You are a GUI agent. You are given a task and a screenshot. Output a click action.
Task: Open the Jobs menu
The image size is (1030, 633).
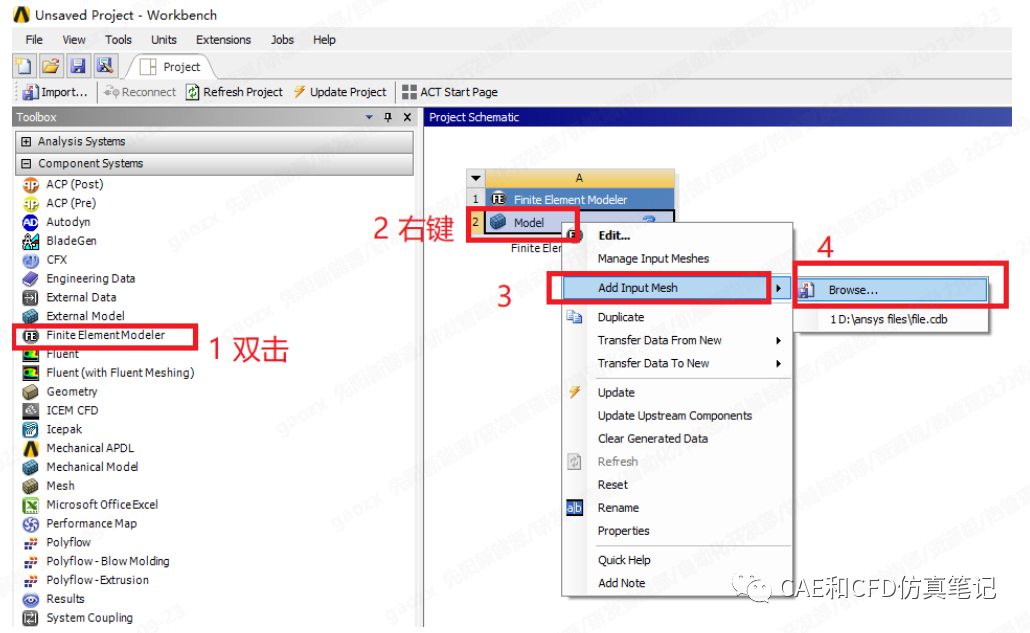[x=282, y=39]
